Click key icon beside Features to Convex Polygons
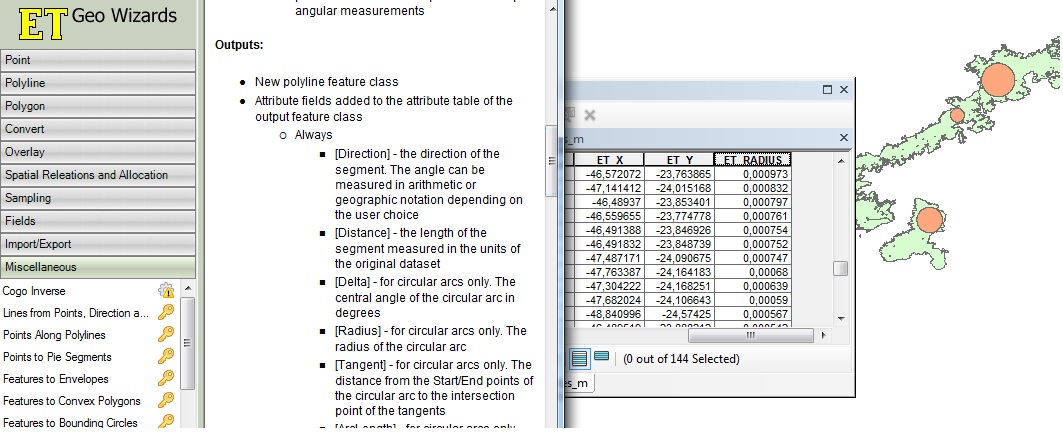This screenshot has width=1063, height=437. pos(166,400)
